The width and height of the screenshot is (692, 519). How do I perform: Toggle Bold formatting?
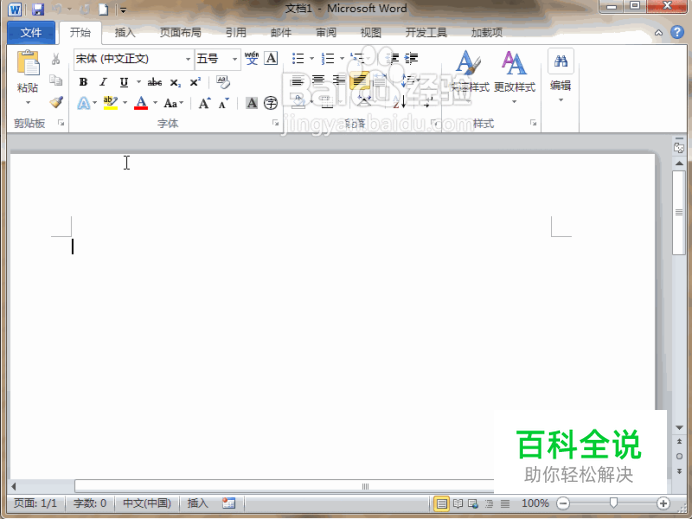(83, 82)
